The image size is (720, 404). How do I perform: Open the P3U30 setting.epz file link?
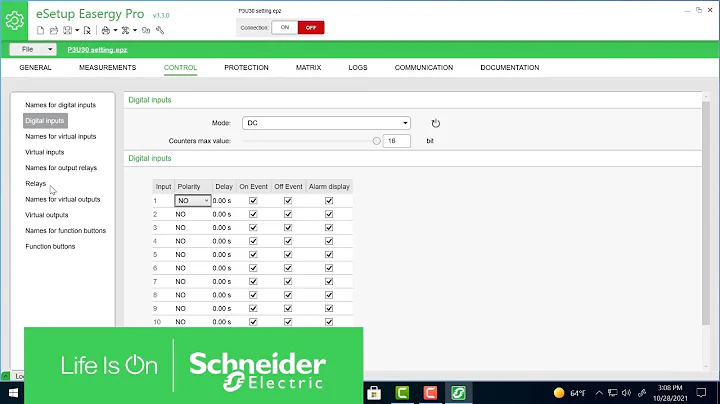click(97, 50)
